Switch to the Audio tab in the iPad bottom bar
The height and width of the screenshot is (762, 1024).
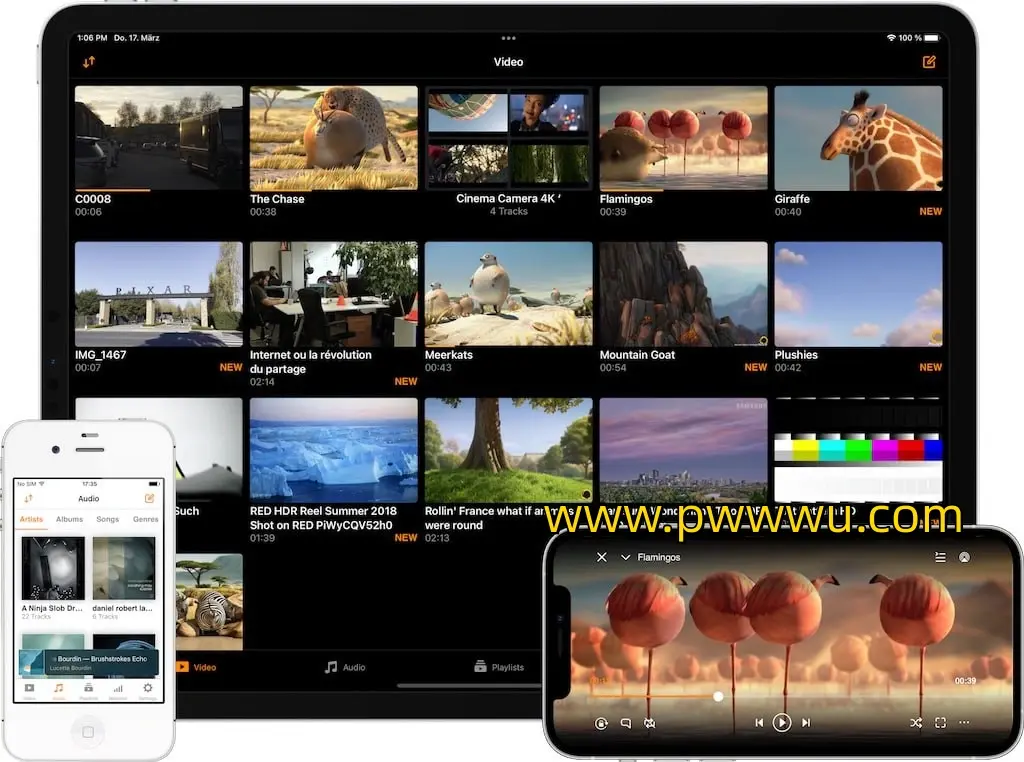coord(345,667)
